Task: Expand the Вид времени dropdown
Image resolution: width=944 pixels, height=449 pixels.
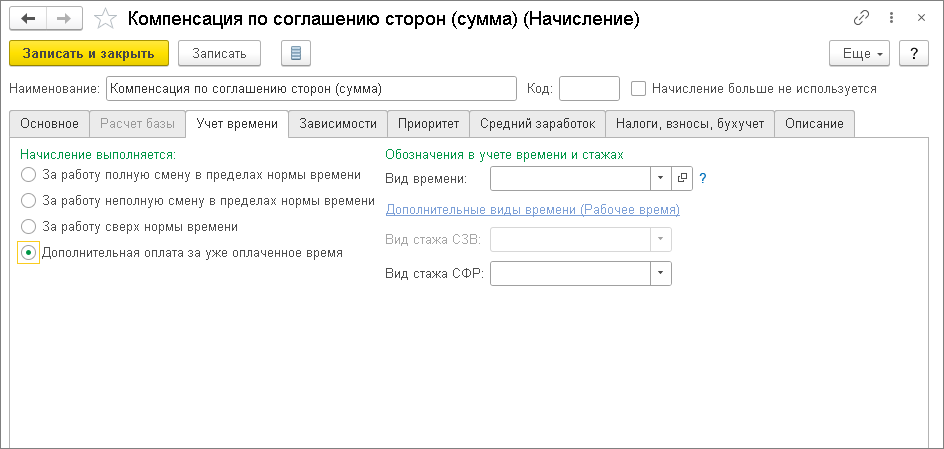Action: click(x=661, y=178)
